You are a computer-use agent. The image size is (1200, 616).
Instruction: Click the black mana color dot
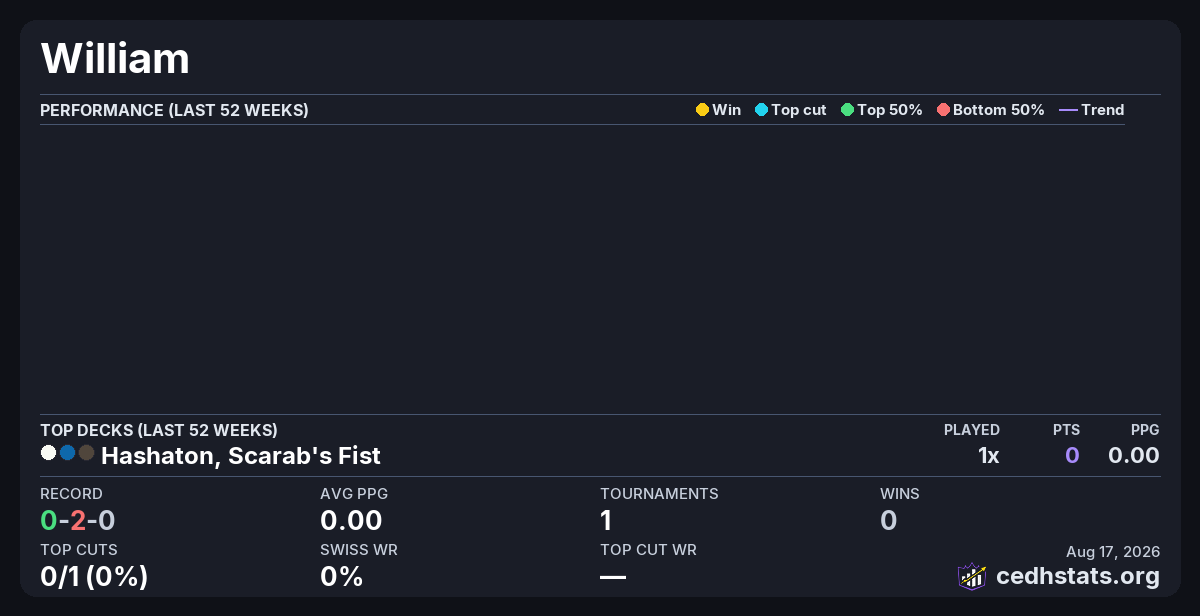[x=86, y=453]
